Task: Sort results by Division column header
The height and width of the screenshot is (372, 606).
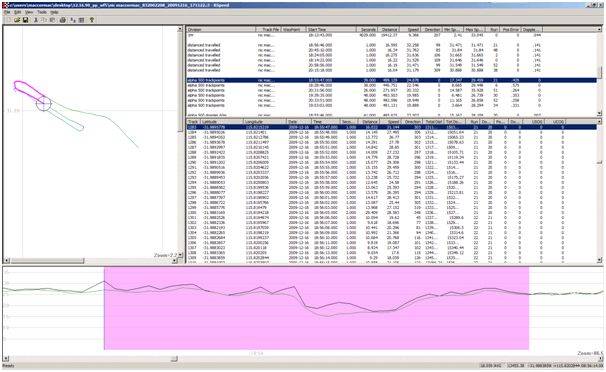Action: (x=221, y=29)
